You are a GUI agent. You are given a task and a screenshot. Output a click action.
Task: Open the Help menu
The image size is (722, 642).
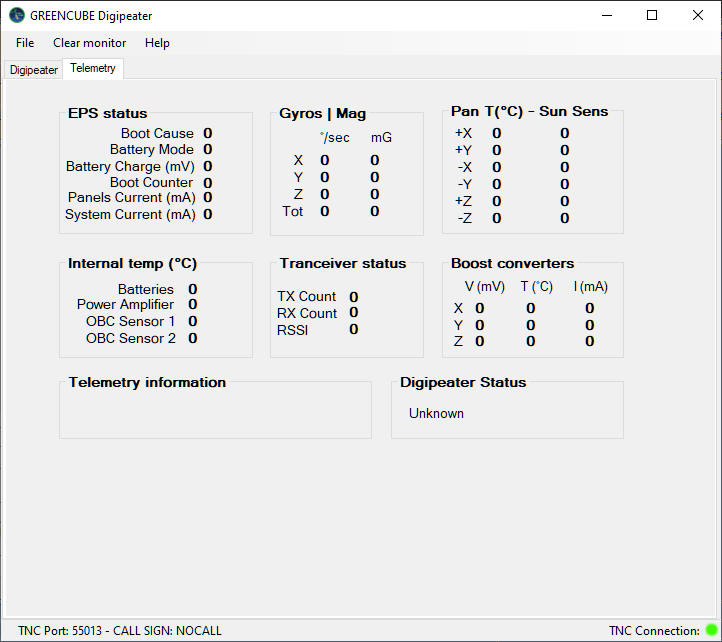[157, 43]
